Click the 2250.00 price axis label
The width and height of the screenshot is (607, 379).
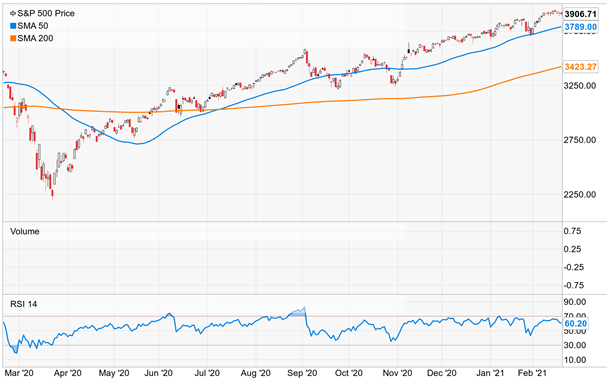coord(580,195)
